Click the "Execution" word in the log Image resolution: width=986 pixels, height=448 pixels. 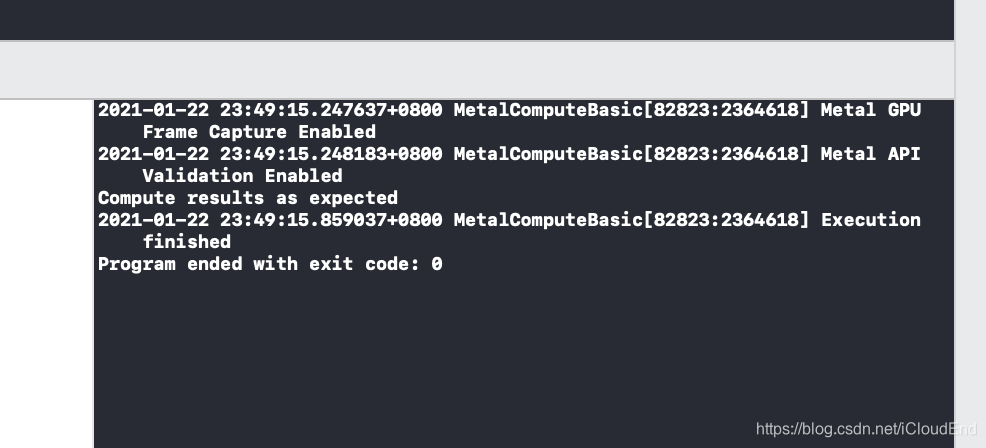pos(870,220)
